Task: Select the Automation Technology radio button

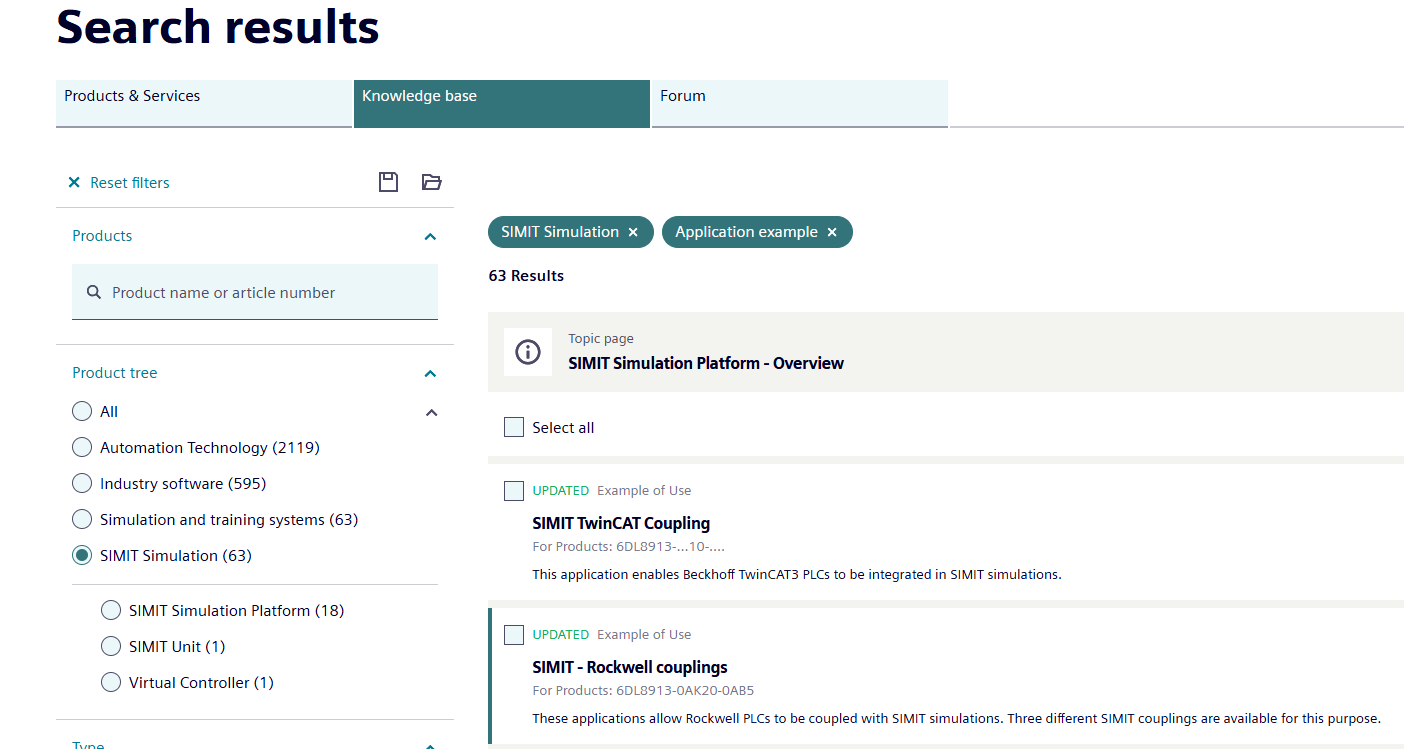Action: tap(82, 448)
